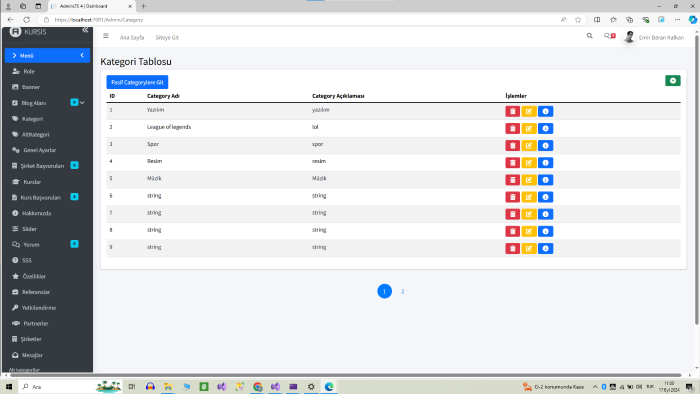Image resolution: width=700 pixels, height=394 pixels.
Task: Open a new browser tab
Action: pos(143,6)
